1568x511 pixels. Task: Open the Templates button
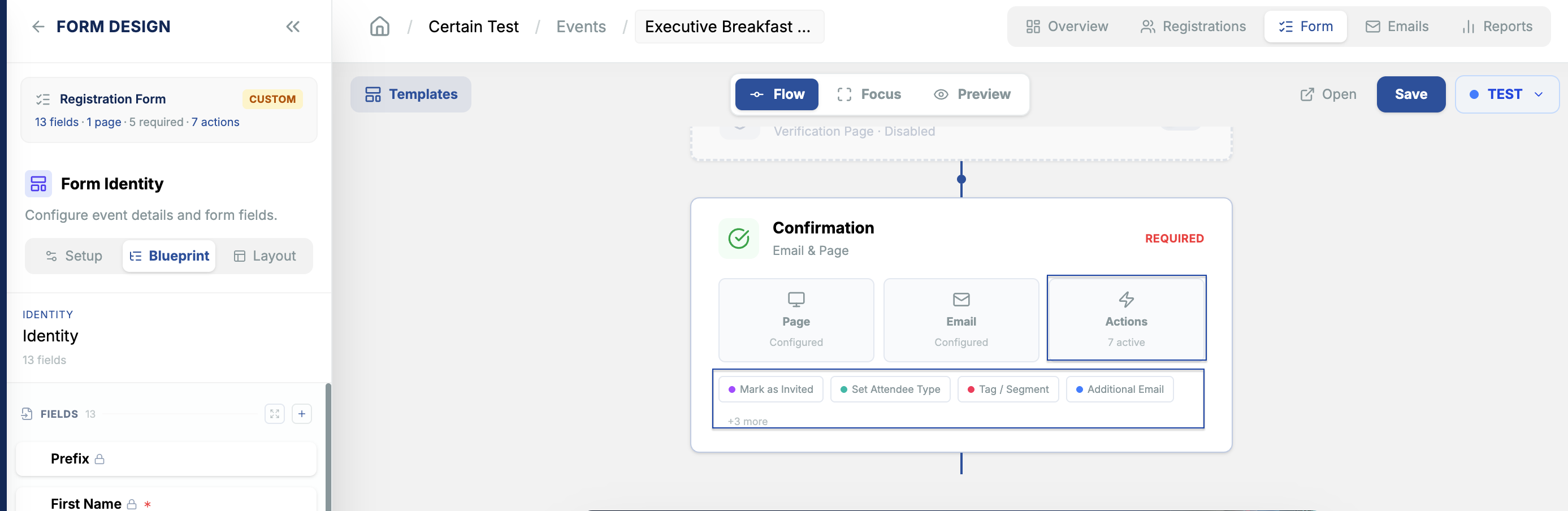[x=411, y=94]
